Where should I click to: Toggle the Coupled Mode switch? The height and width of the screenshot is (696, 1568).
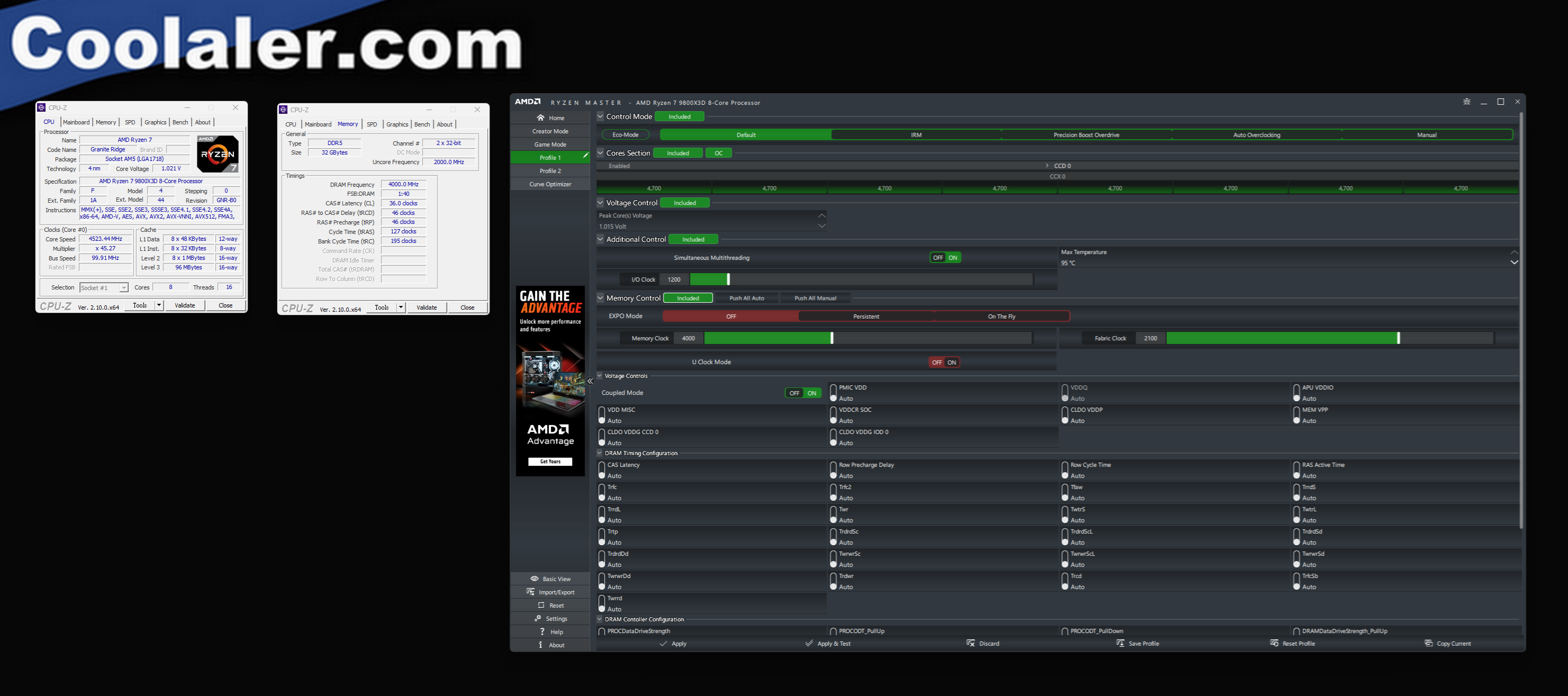coord(803,393)
